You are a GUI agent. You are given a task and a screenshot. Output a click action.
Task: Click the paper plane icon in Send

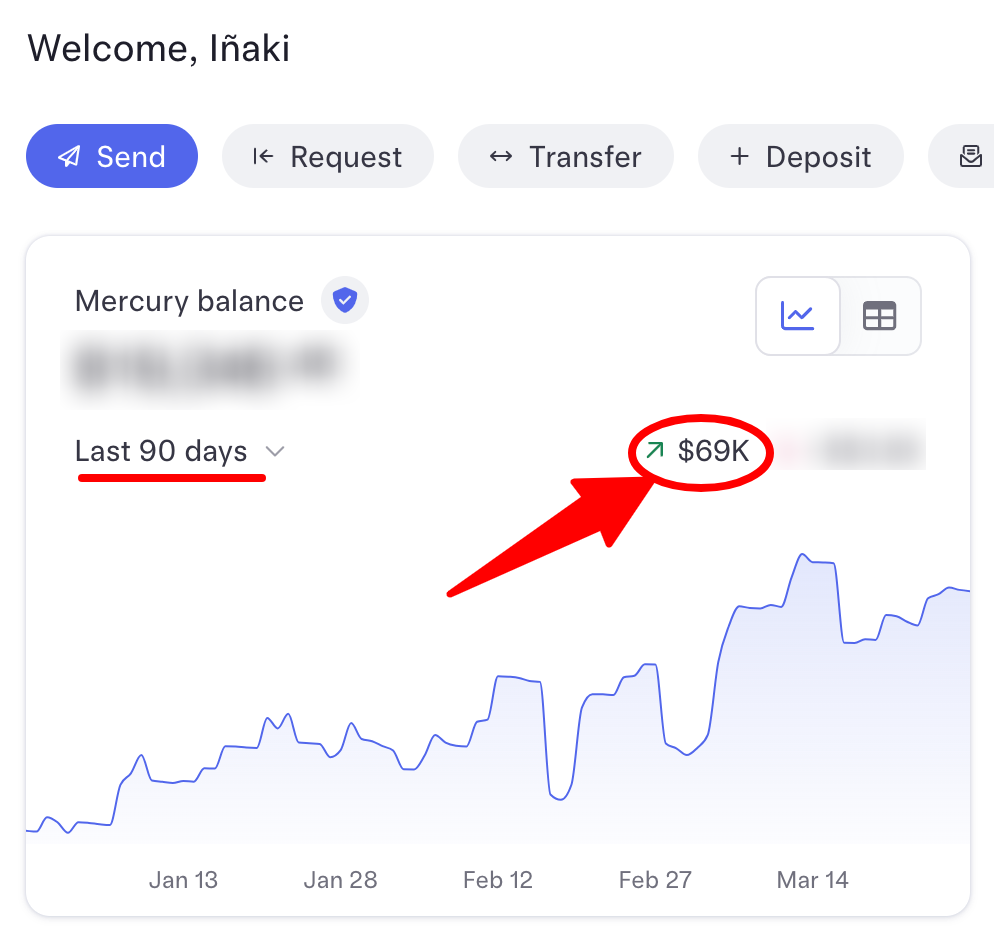(69, 157)
